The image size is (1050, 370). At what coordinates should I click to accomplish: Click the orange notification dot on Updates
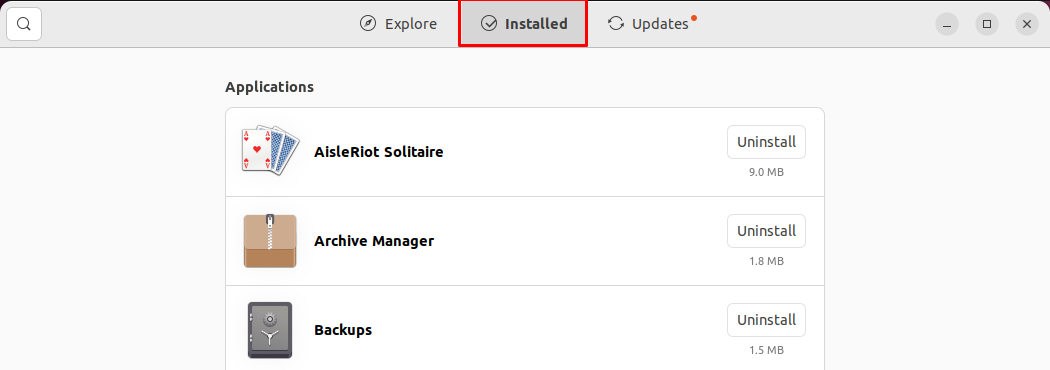tap(694, 18)
